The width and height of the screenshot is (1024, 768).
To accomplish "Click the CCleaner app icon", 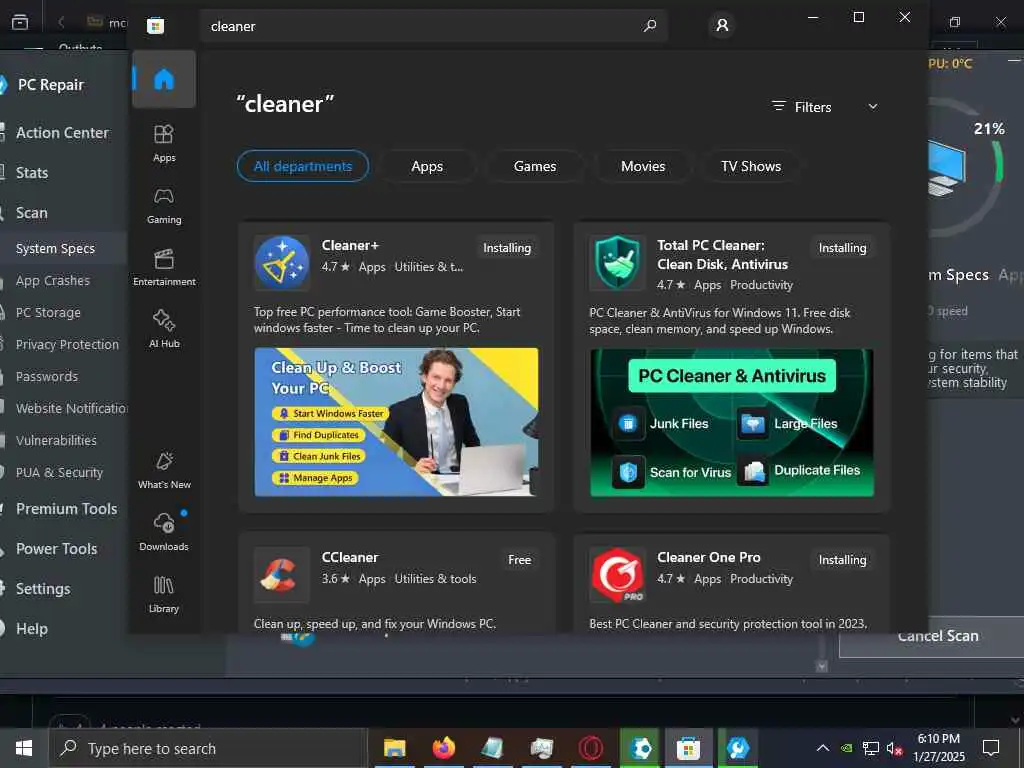I will point(281,575).
